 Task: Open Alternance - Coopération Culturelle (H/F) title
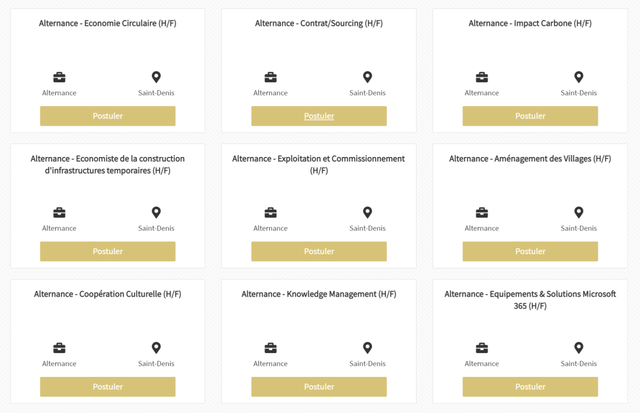(x=108, y=294)
